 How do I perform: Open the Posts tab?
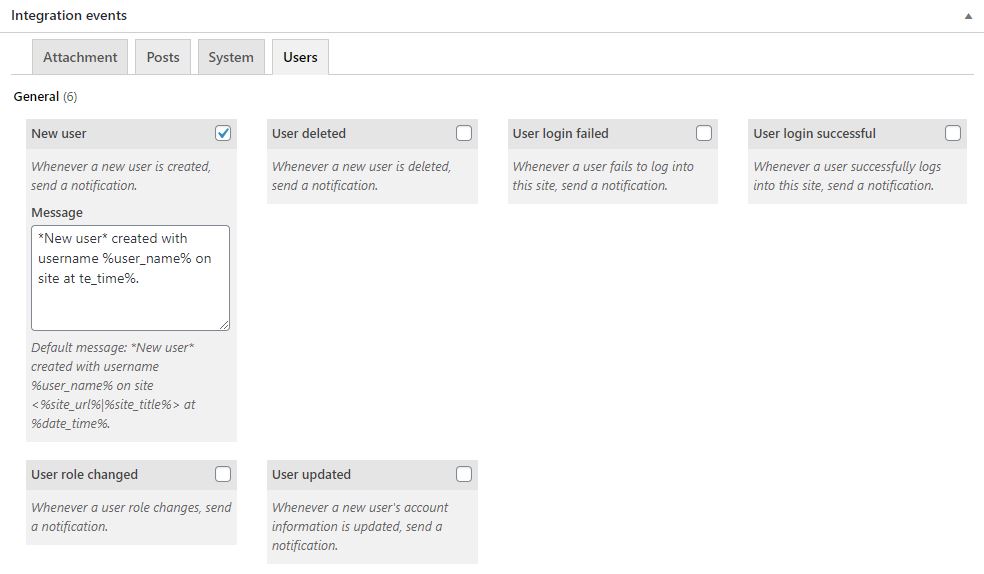click(163, 57)
